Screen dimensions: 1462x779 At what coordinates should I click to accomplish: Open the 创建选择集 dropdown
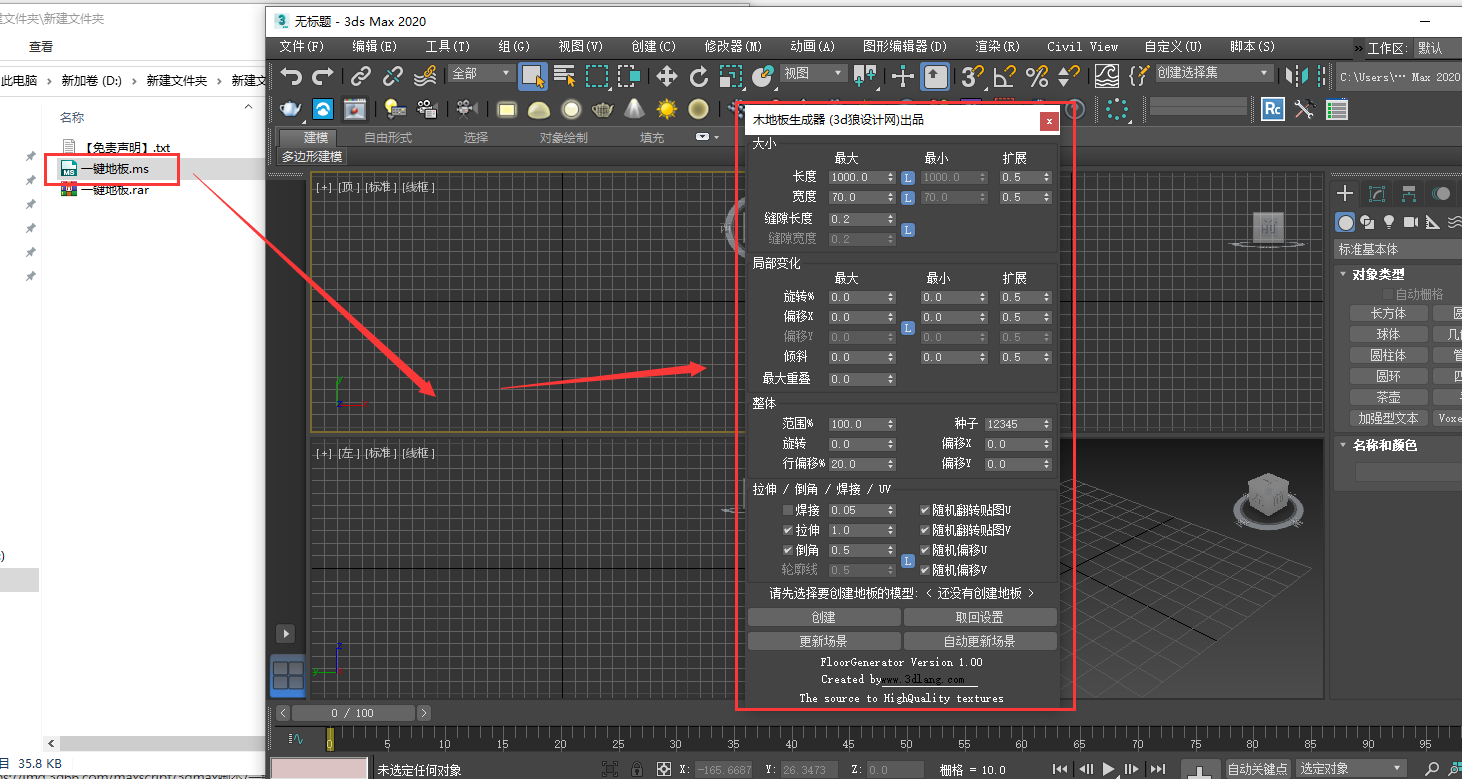coord(1214,74)
